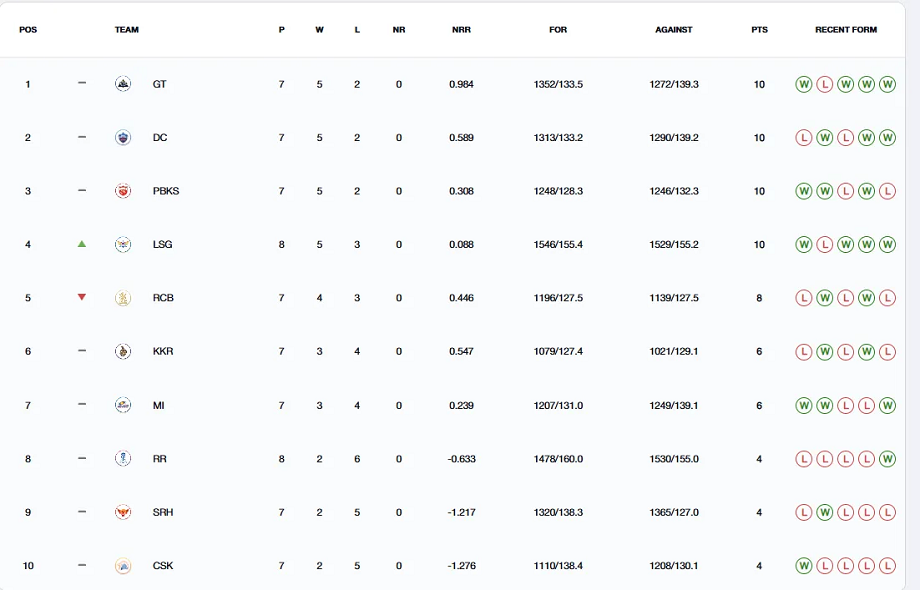
Task: Click the LSG team logo icon
Action: click(x=122, y=244)
